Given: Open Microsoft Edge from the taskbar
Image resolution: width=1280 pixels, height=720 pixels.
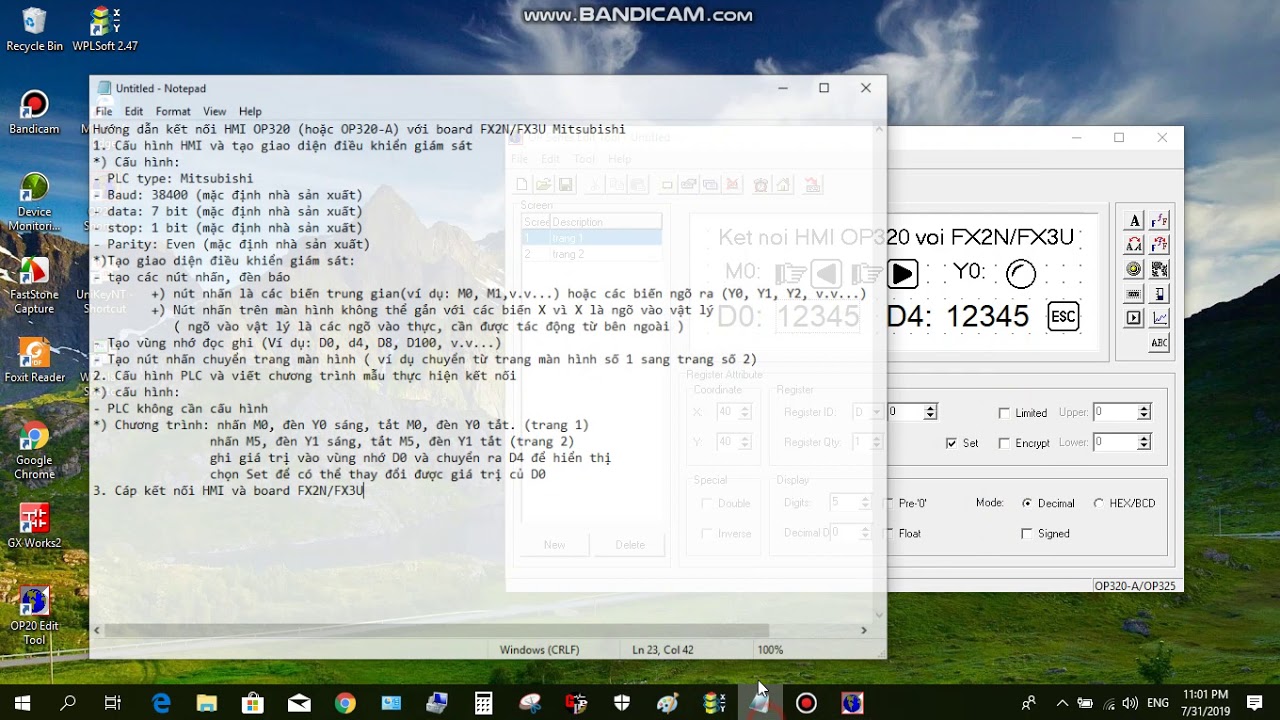Looking at the screenshot, I should [161, 703].
